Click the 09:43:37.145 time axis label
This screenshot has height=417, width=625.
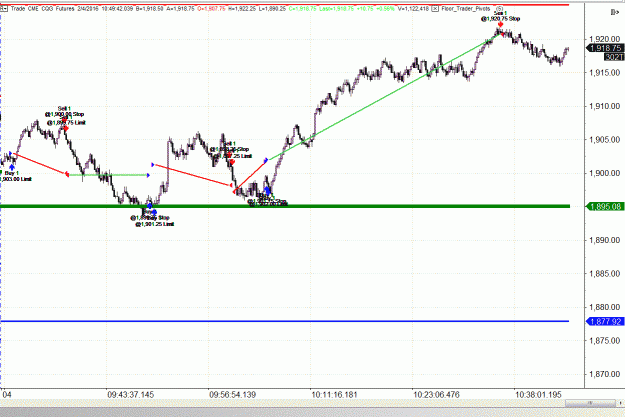pyautogui.click(x=130, y=395)
